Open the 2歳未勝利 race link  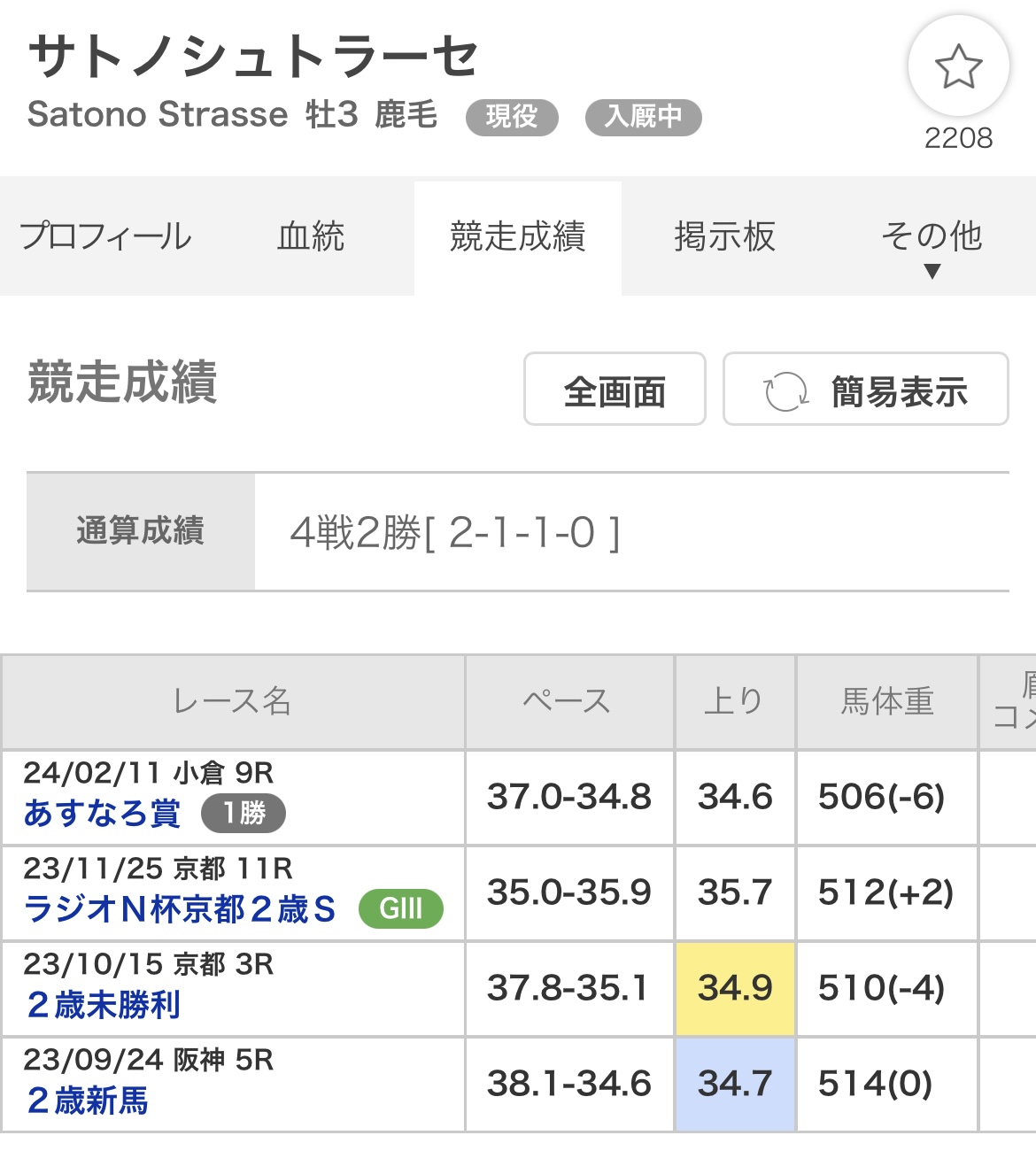coord(103,1004)
